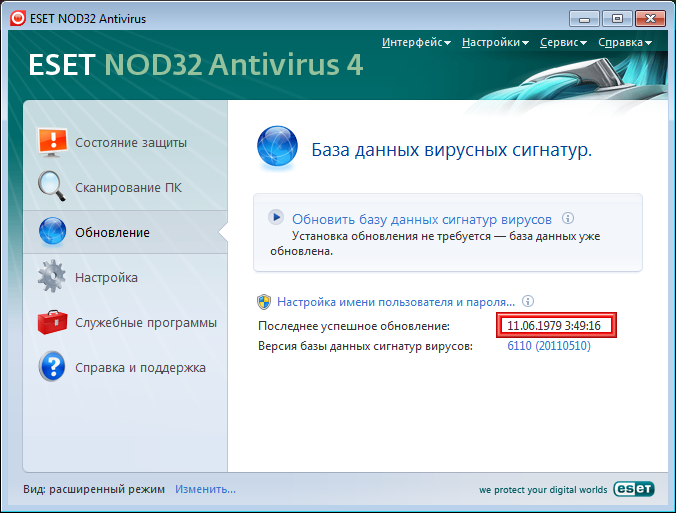Click the gear icon beside Настройка
This screenshot has height=513, width=676.
tap(52, 276)
